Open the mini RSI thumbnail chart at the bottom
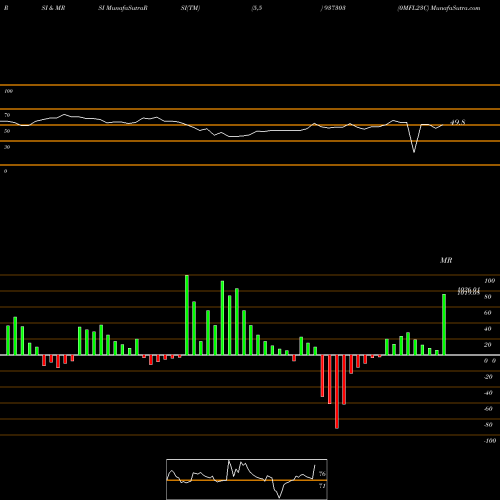This screenshot has height=500, width=500. coord(247,479)
